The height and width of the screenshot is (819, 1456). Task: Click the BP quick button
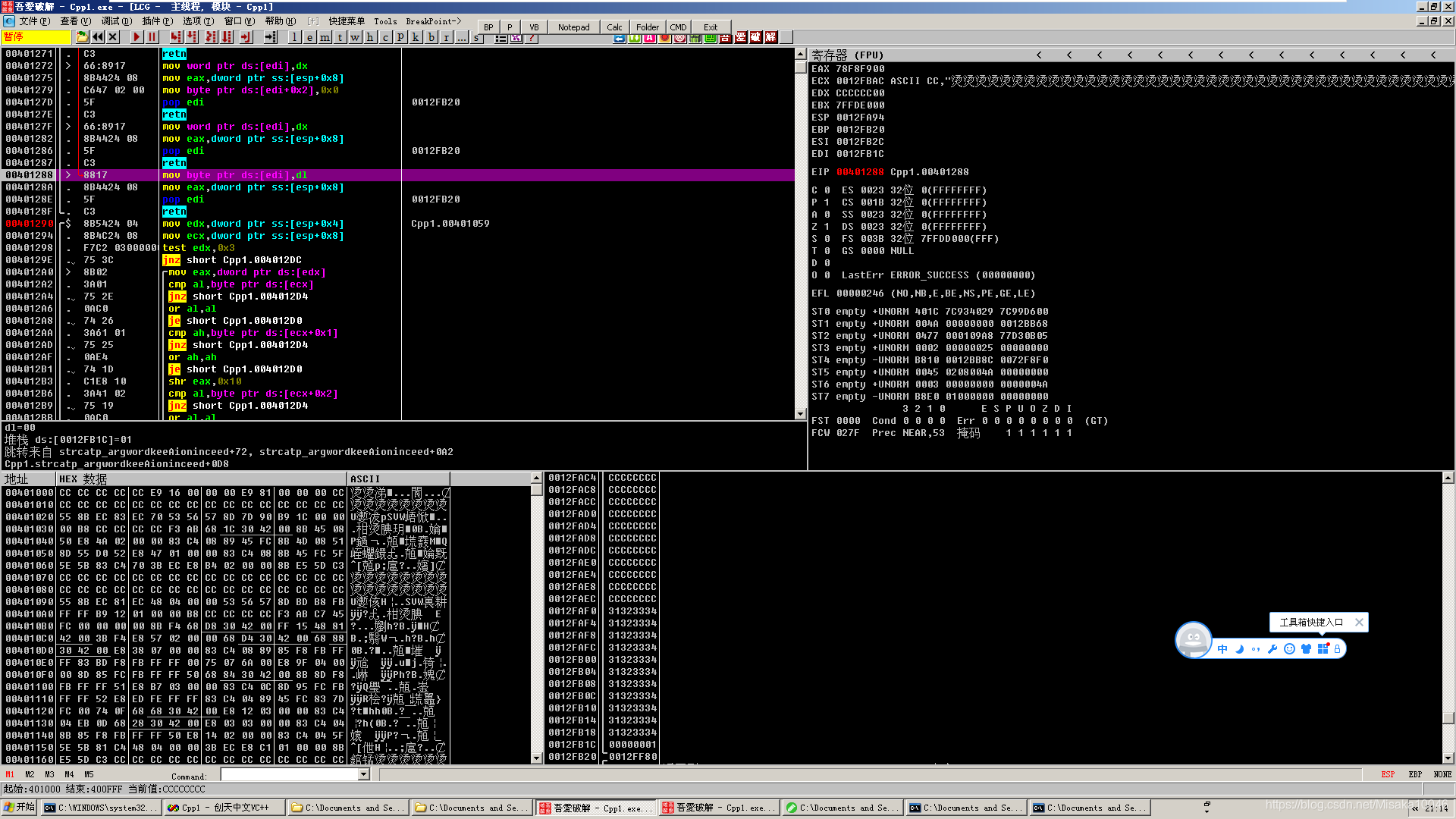click(x=488, y=27)
